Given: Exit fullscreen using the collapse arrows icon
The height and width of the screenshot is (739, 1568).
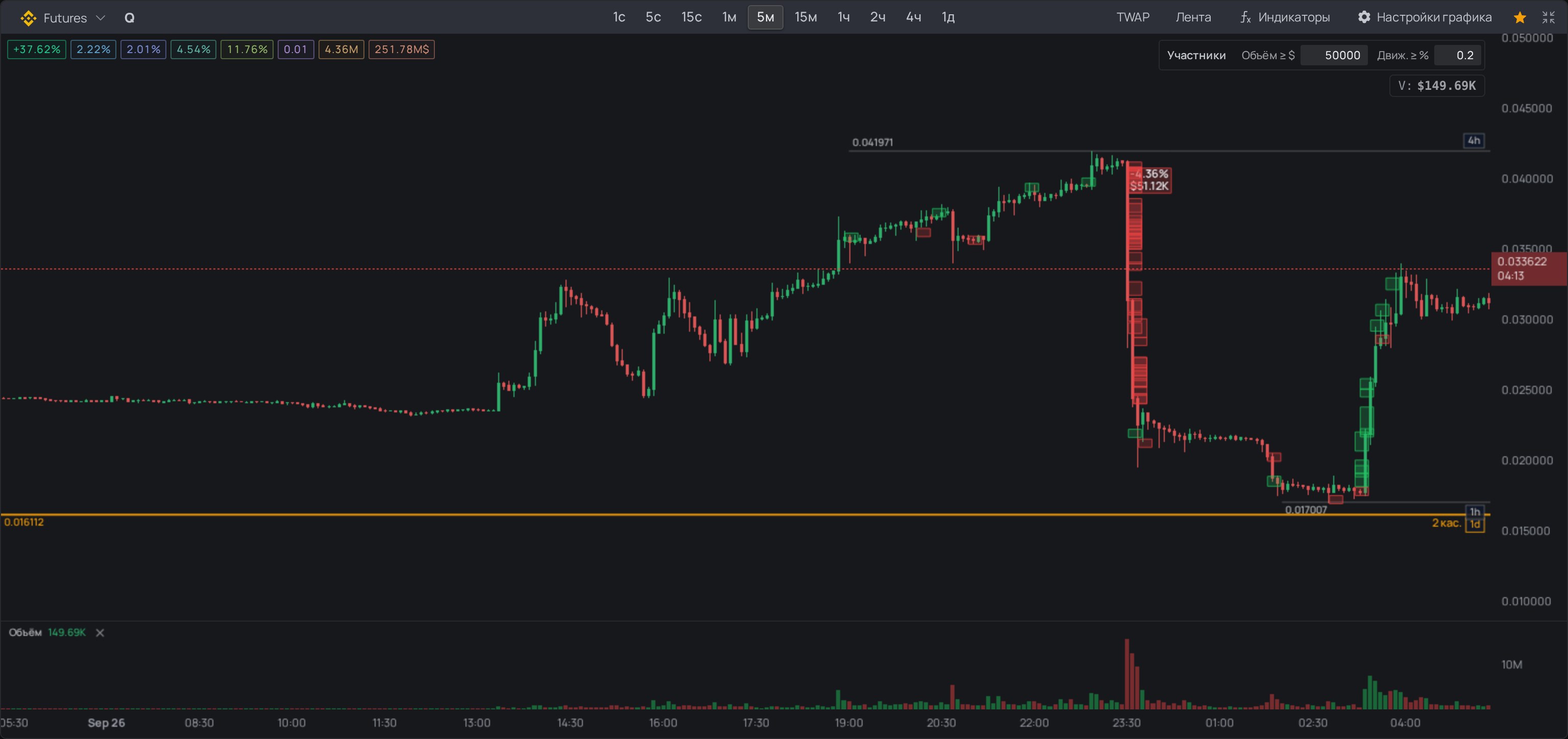Looking at the screenshot, I should point(1549,17).
